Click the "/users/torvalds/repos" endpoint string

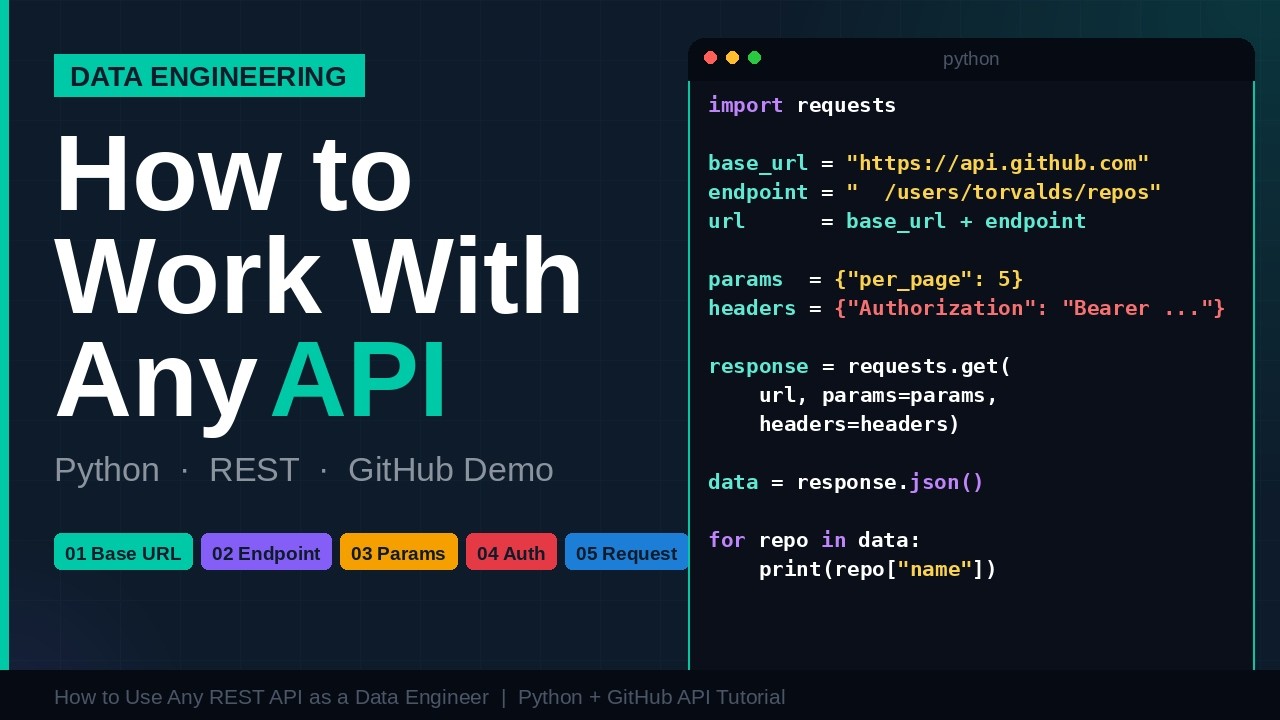(x=1004, y=192)
